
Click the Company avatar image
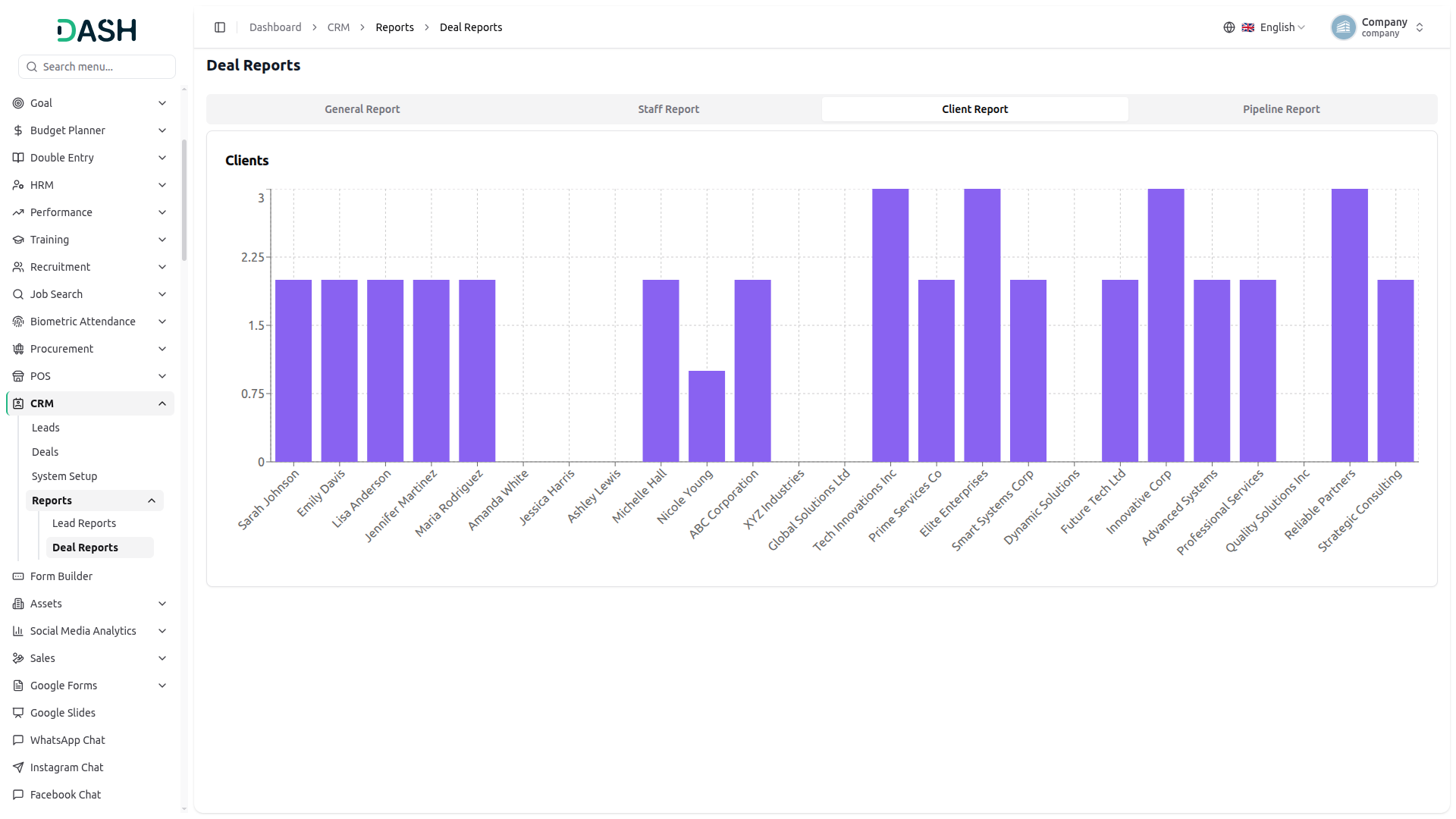click(x=1343, y=27)
